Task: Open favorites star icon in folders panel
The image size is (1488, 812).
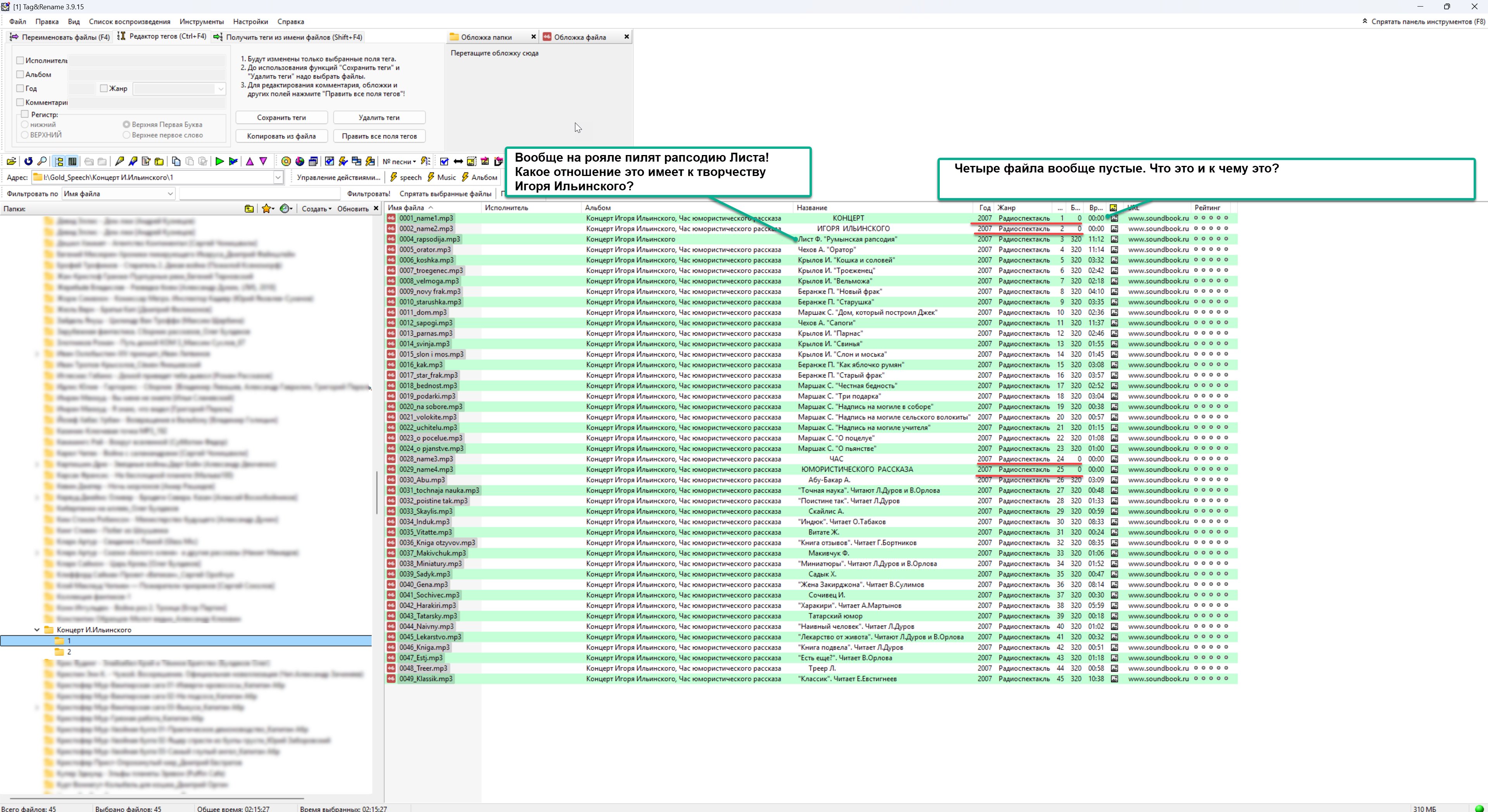Action: (x=266, y=209)
